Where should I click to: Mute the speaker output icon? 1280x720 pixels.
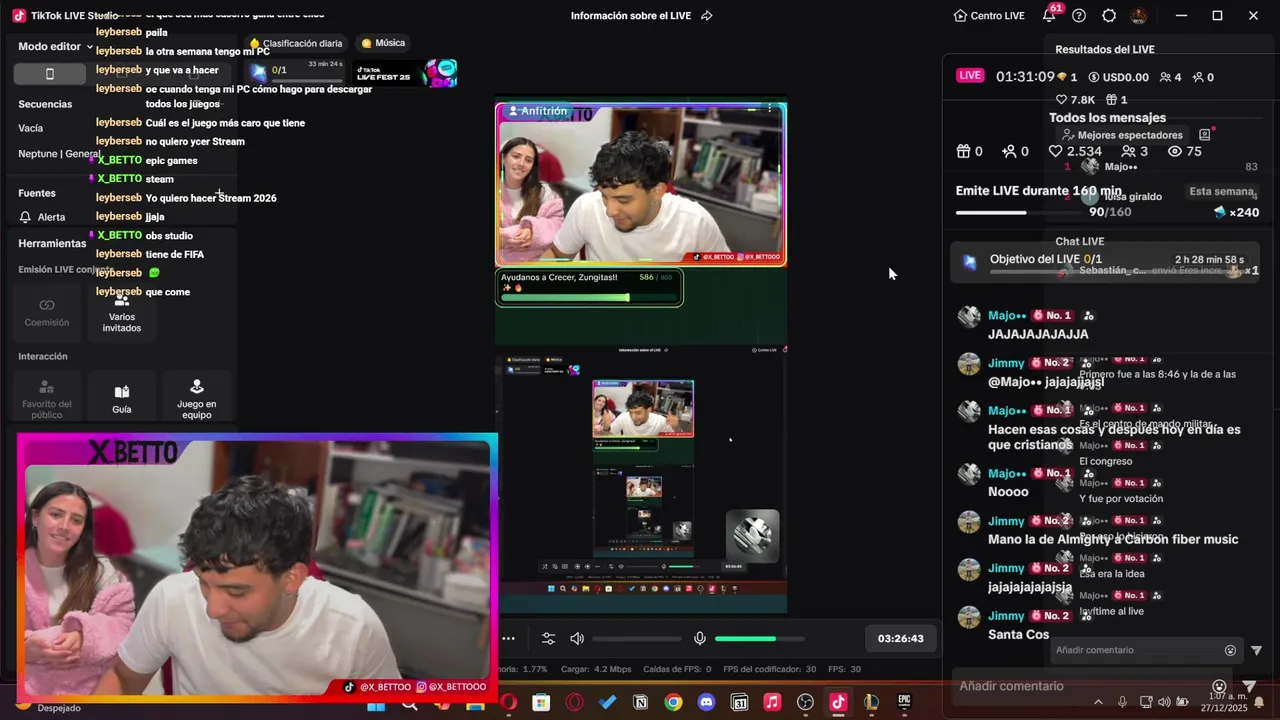(x=577, y=638)
